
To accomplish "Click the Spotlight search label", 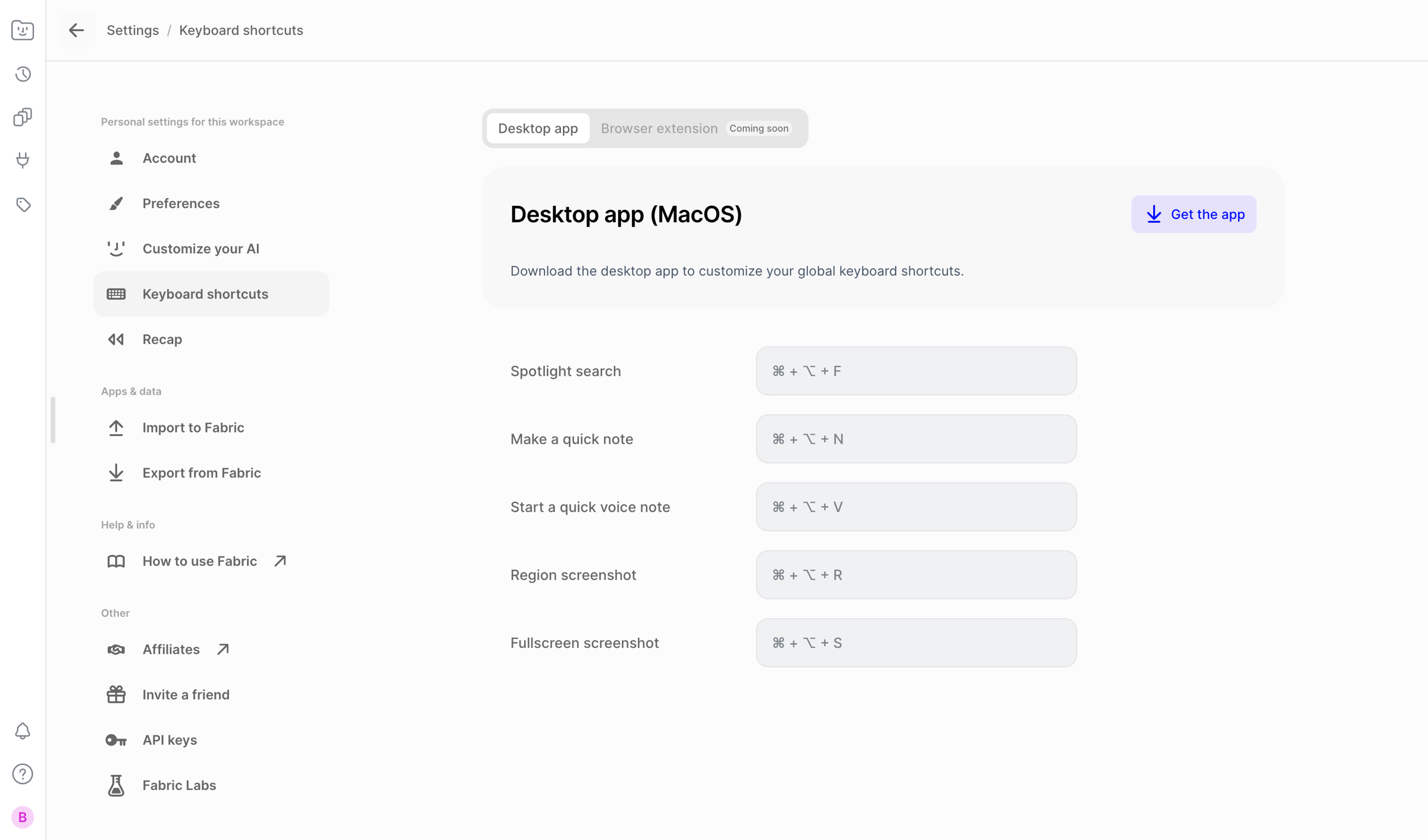I will (565, 371).
